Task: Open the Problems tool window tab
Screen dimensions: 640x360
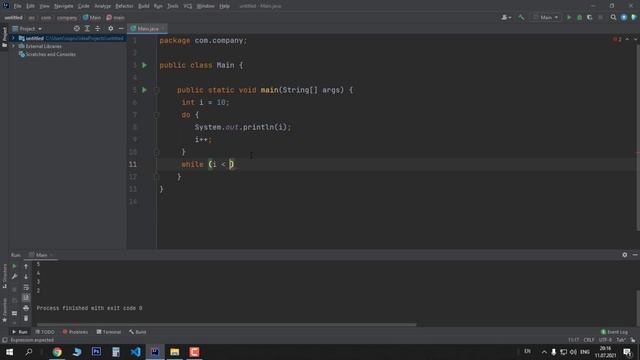Action: coord(76,332)
